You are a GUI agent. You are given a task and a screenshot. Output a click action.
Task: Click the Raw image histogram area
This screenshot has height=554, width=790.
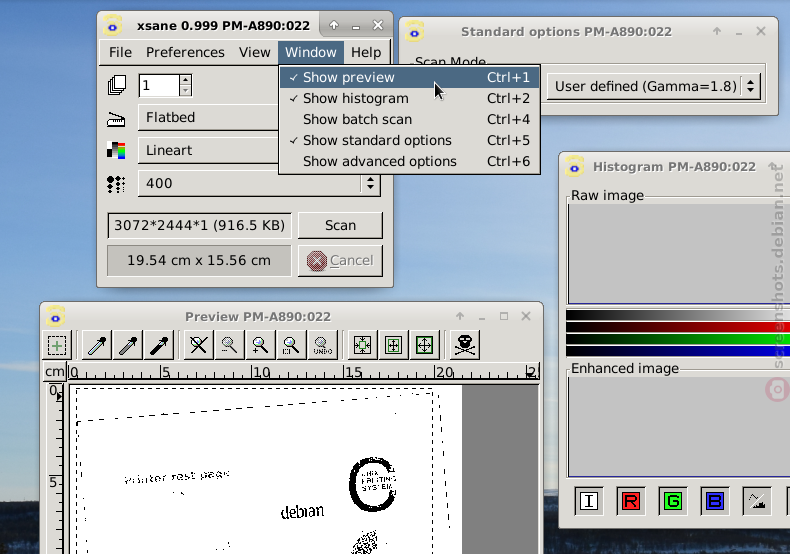679,253
